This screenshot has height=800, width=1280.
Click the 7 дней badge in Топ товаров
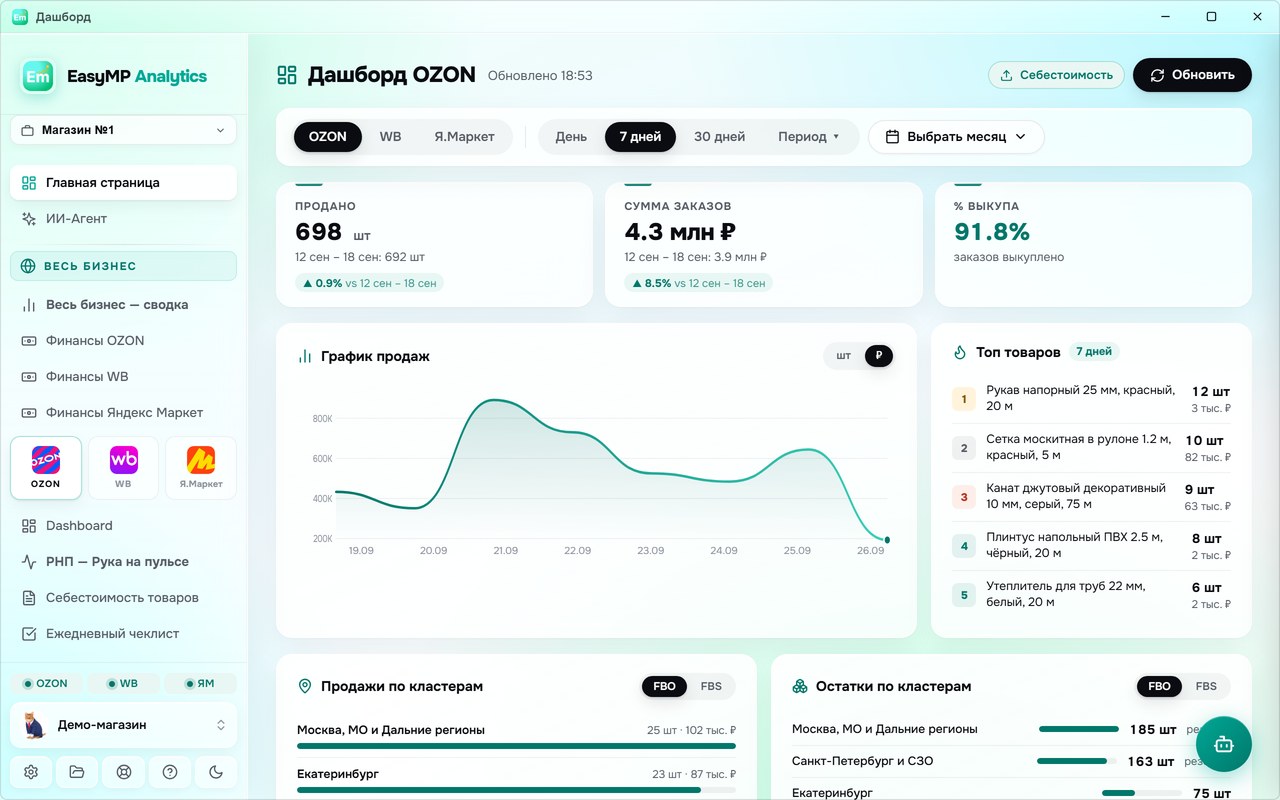[1093, 352]
